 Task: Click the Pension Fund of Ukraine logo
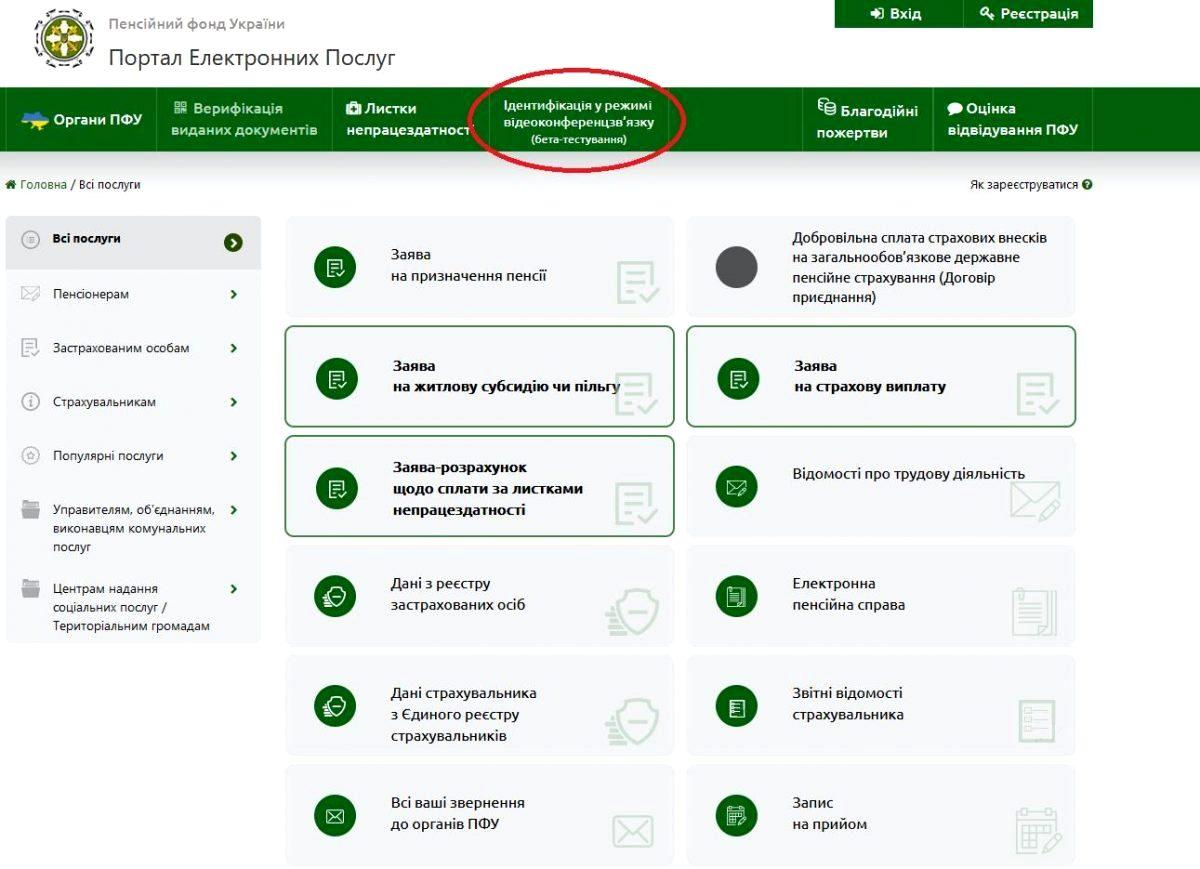coord(64,38)
